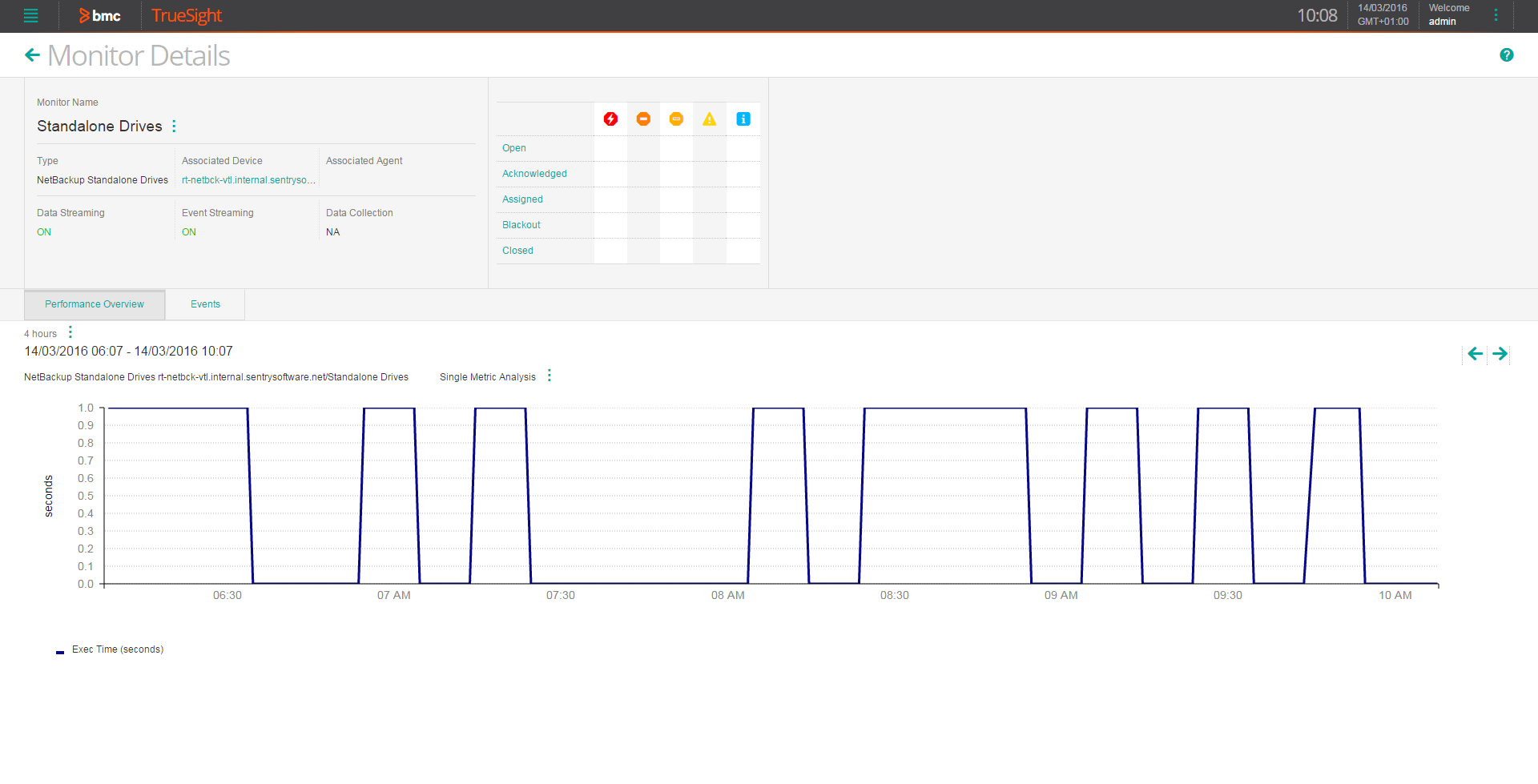Click the 08 AM label on the chart axis
Screen dimensions: 1538x784
pos(728,595)
